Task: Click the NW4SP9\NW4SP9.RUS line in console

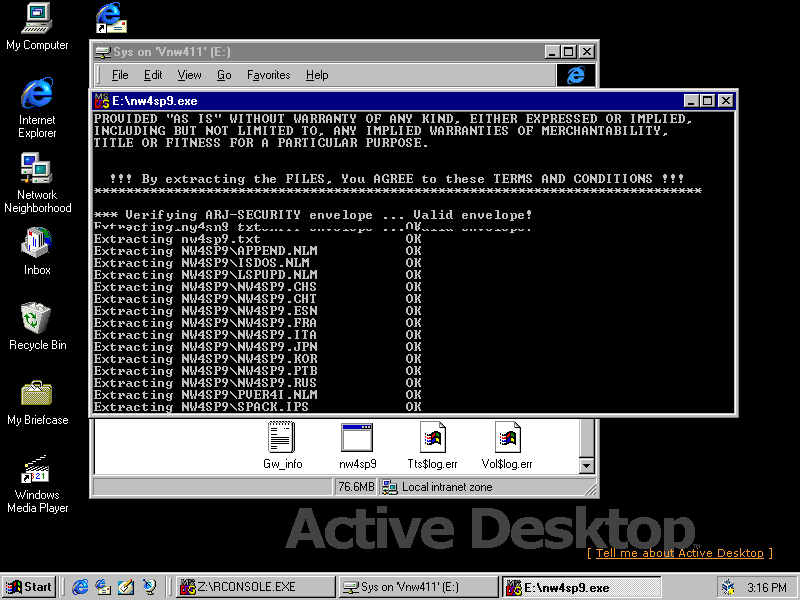Action: click(x=258, y=383)
